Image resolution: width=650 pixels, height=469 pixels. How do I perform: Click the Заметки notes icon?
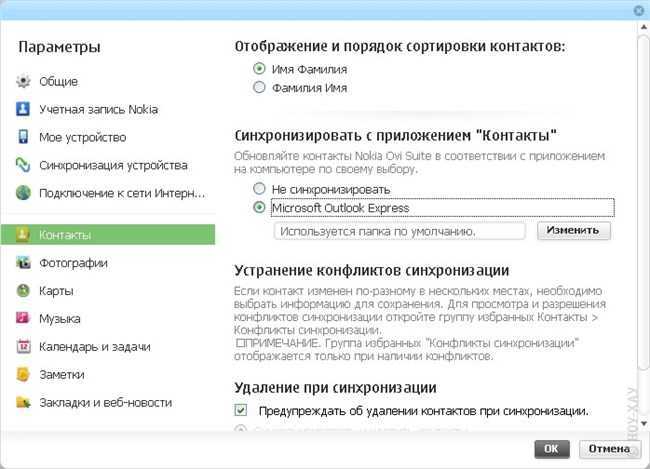23,374
